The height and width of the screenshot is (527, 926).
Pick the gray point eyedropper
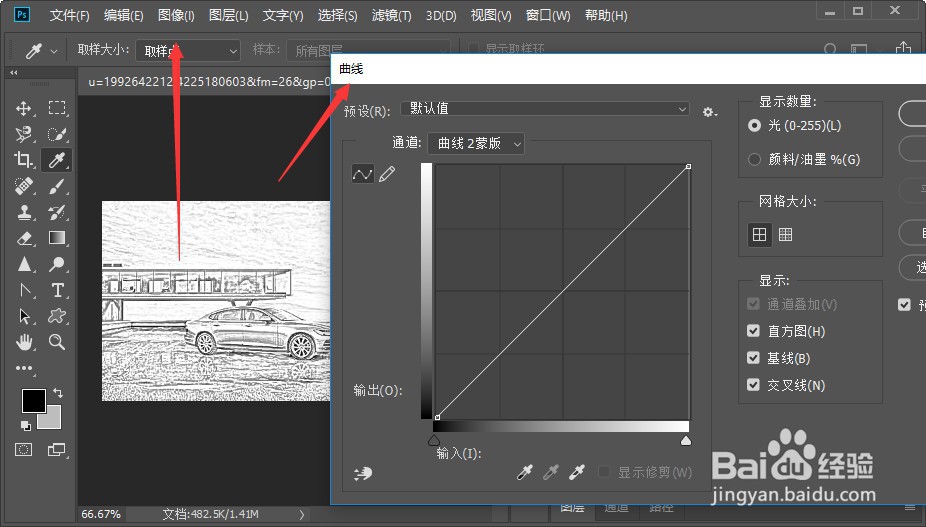pyautogui.click(x=550, y=472)
